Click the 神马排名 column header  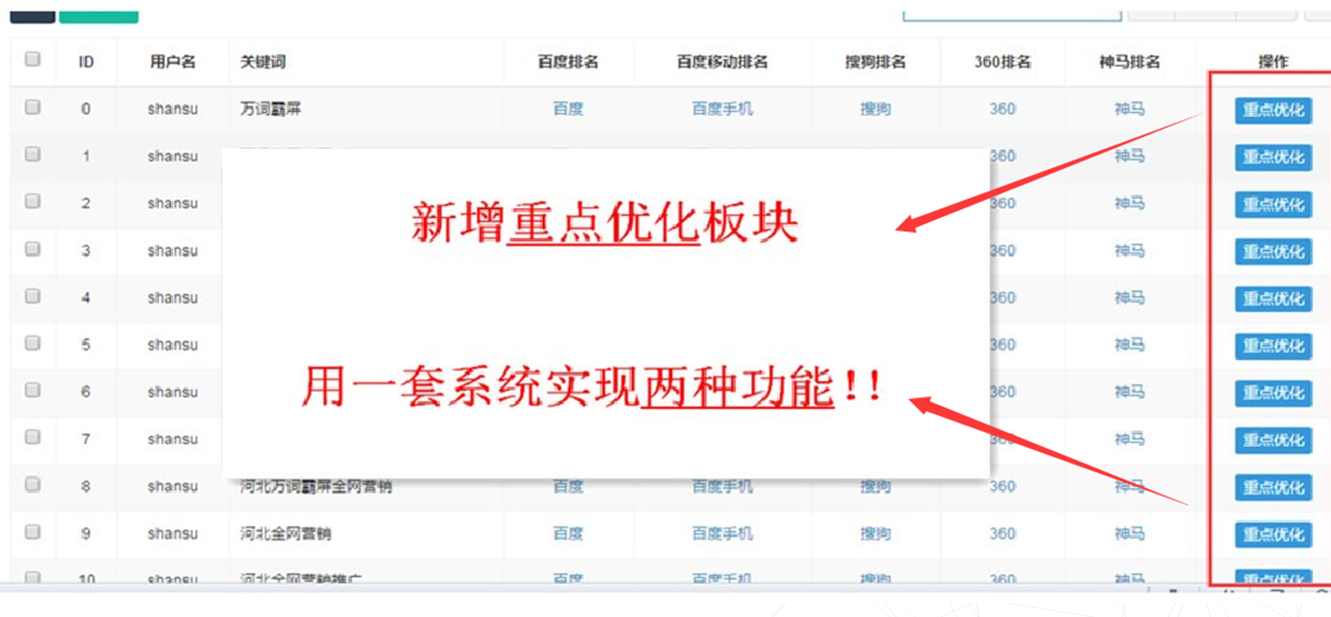click(1129, 62)
